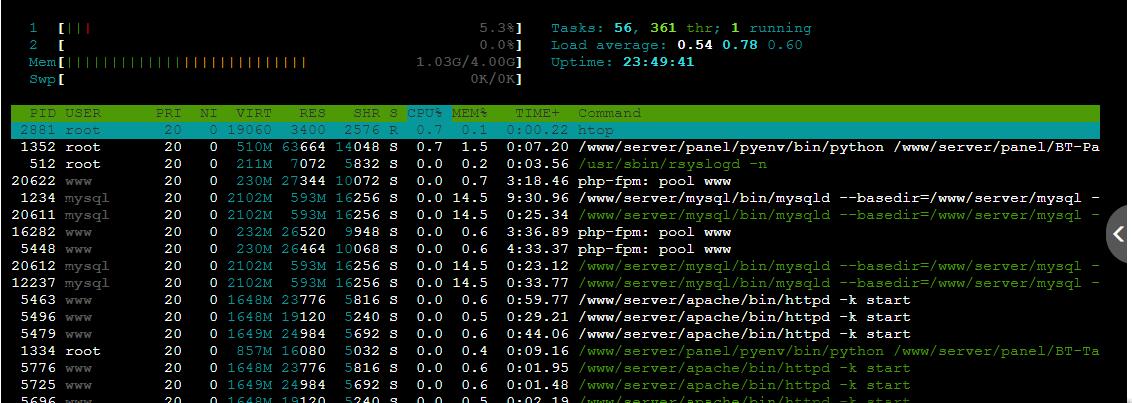Click the 0K/0K swap readout
The width and height of the screenshot is (1132, 403).
(492, 79)
